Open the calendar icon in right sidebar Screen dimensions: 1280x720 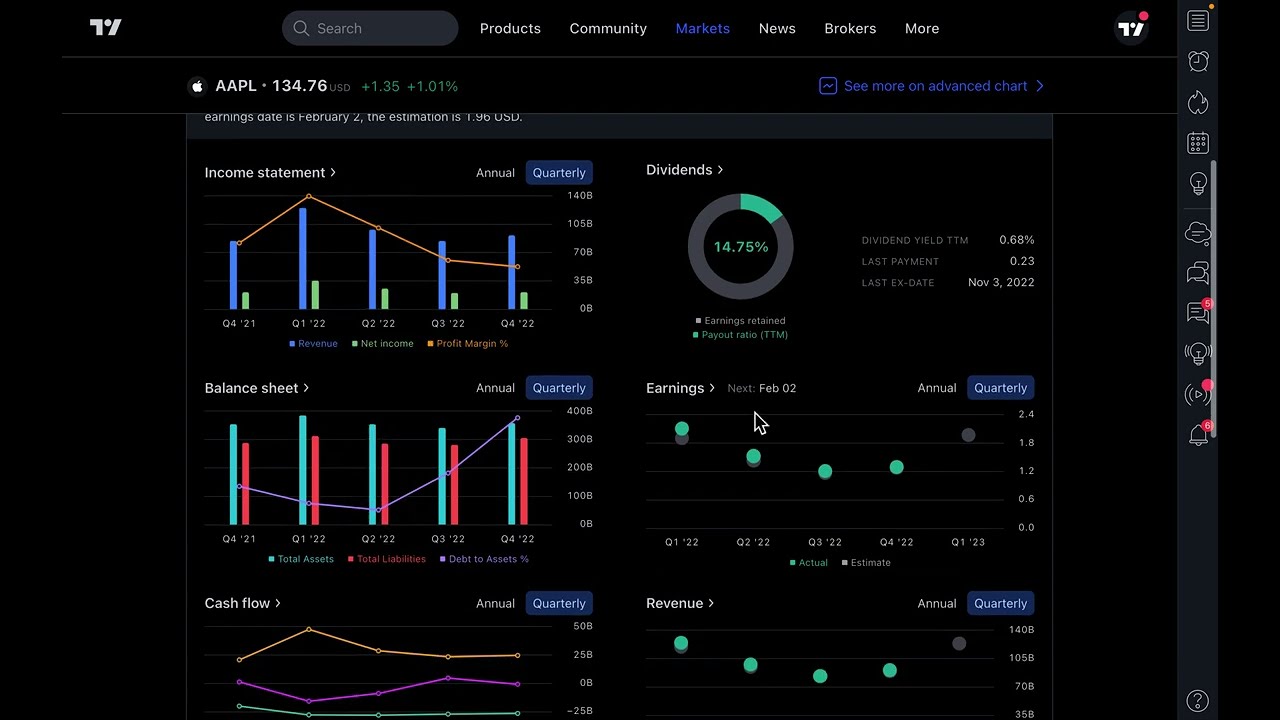pyautogui.click(x=1198, y=143)
